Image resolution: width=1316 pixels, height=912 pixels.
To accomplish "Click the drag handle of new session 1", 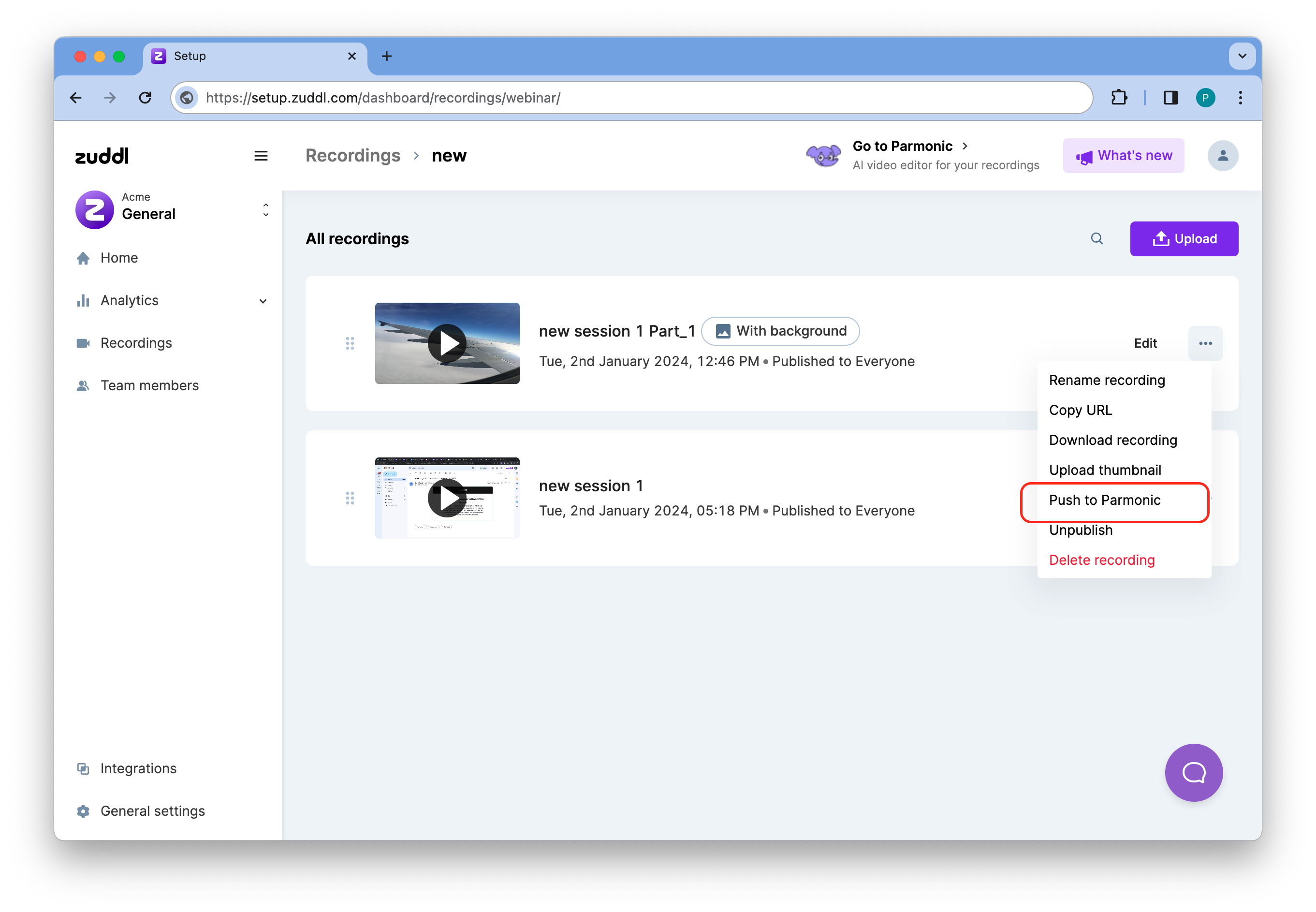I will pos(350,498).
